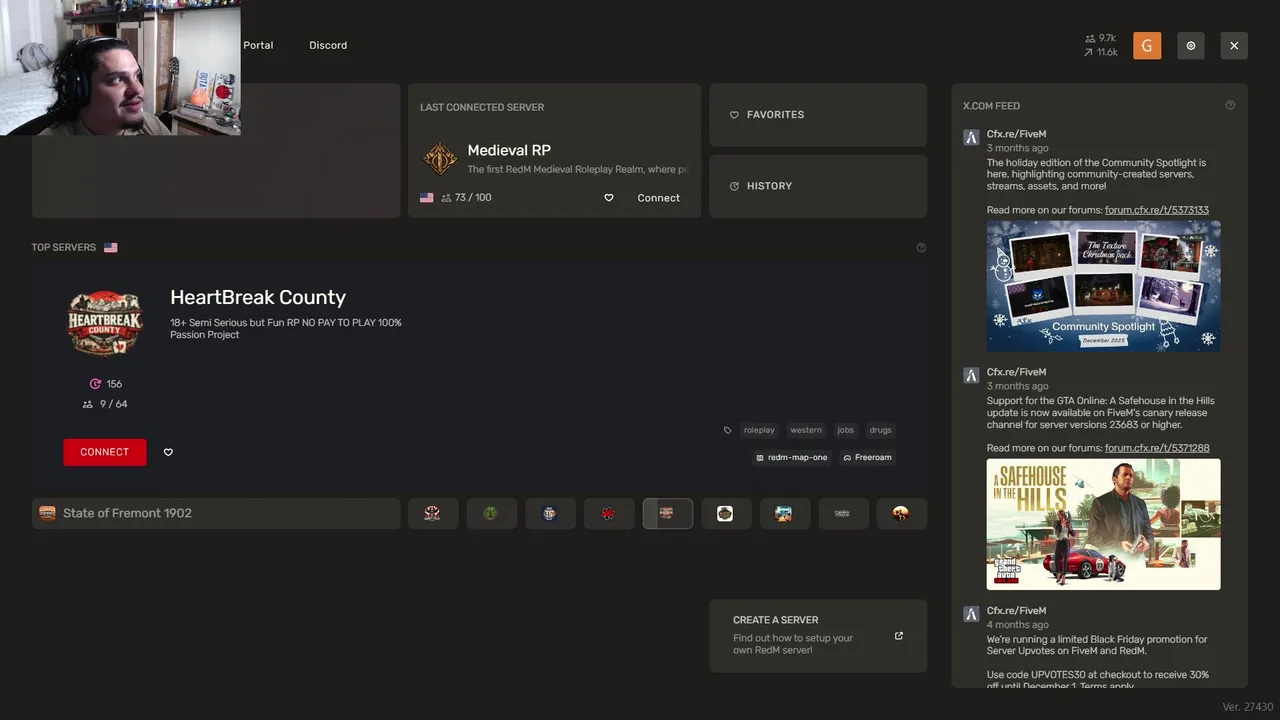Select the red flower logo server thumbnail
This screenshot has width=1280, height=720.
[x=608, y=513]
